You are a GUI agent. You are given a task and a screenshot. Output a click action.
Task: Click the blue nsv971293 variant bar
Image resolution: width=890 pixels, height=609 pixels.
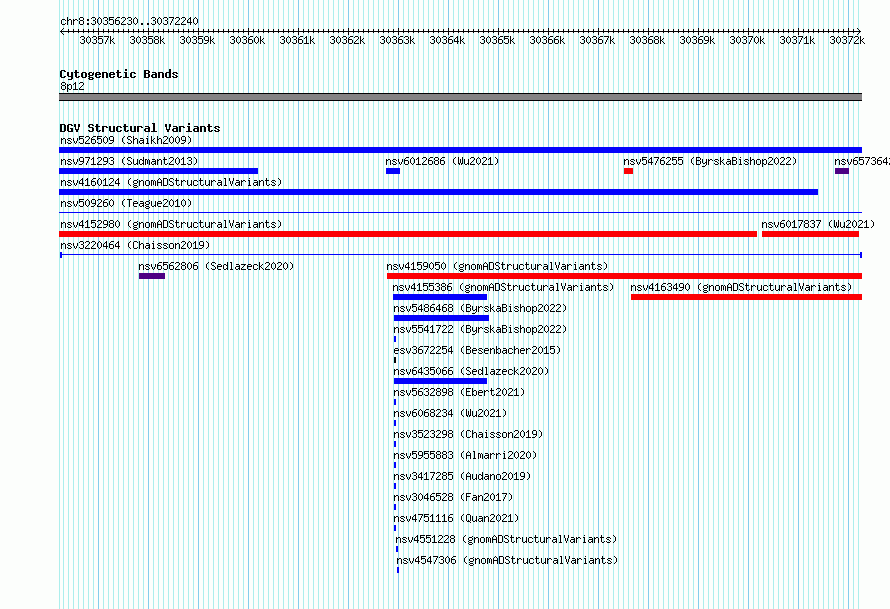158,171
